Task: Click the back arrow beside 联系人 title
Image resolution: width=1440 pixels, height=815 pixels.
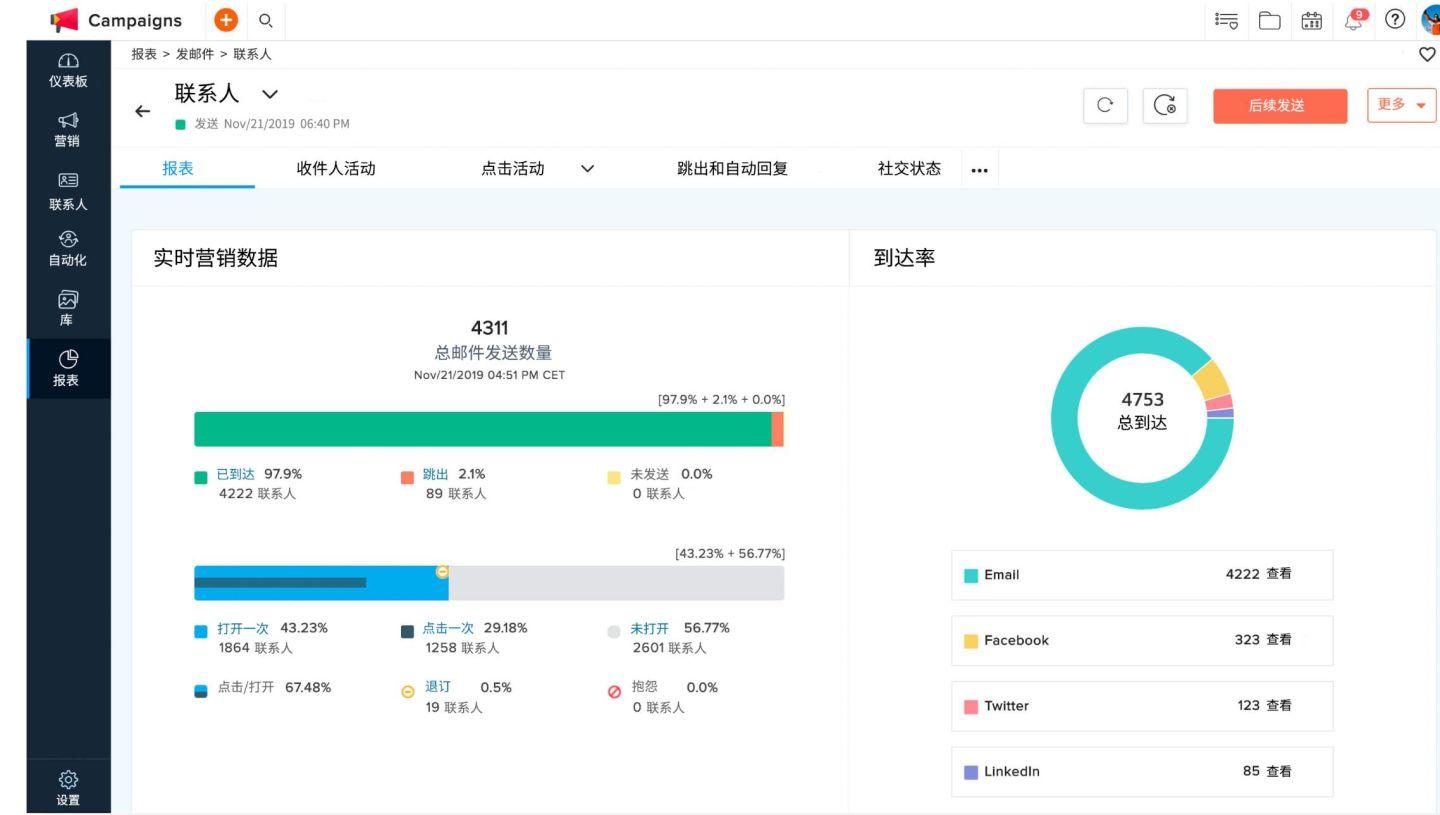Action: (x=144, y=112)
